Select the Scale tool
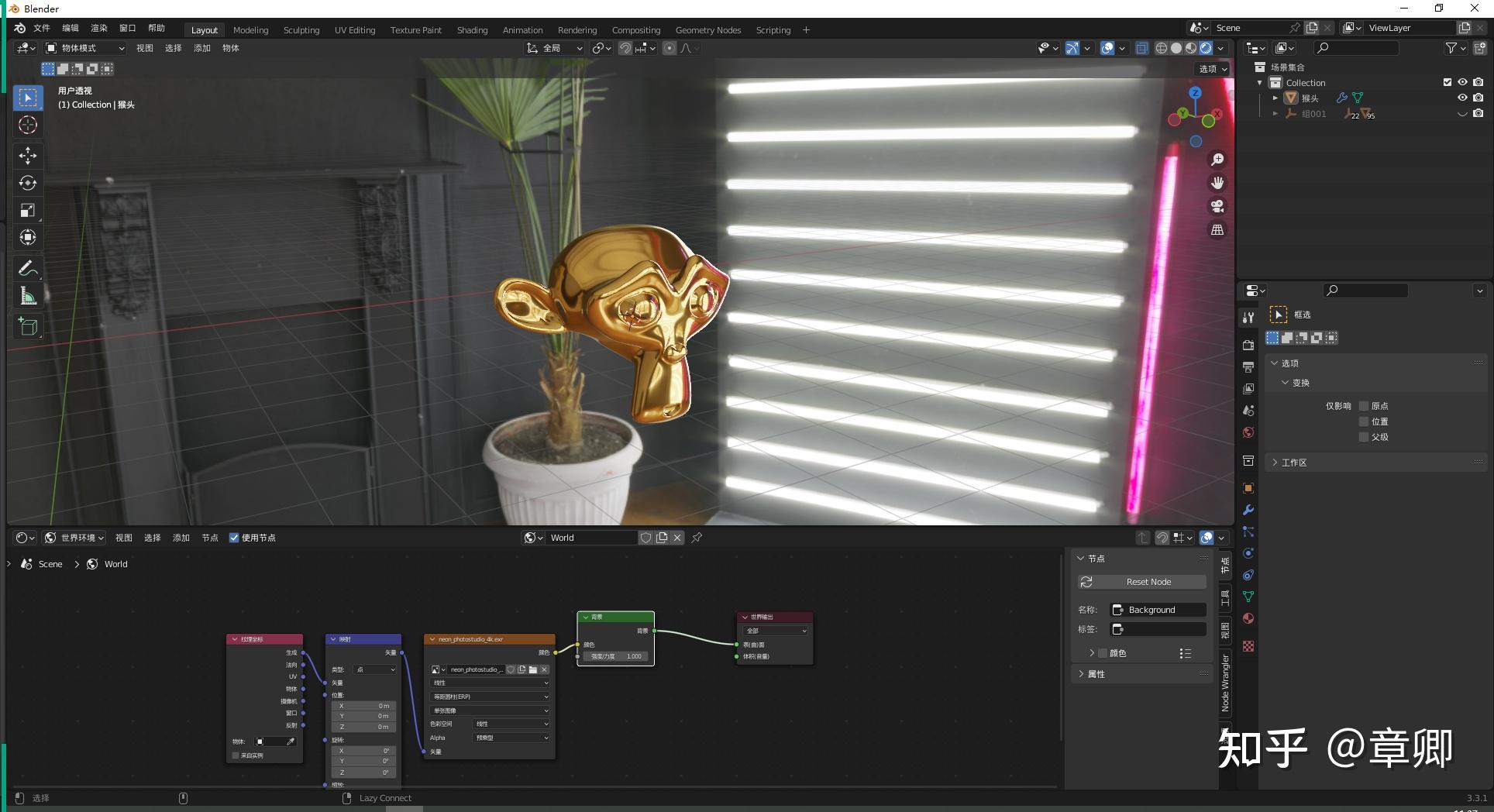1494x812 pixels. coord(28,210)
